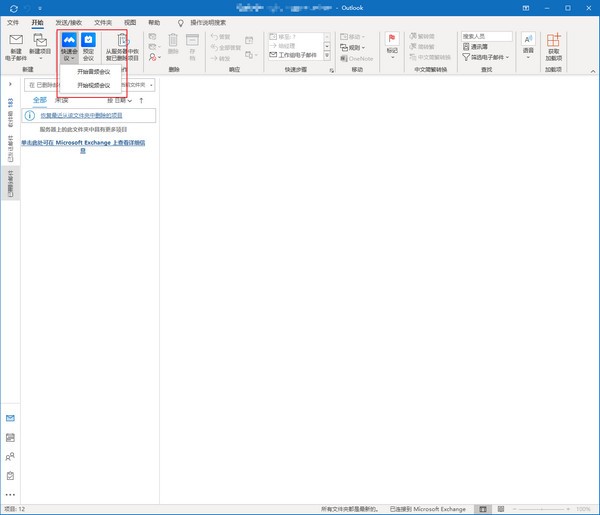The height and width of the screenshot is (515, 600).
Task: Click the Mail icon in left navigation bar
Action: point(10,417)
